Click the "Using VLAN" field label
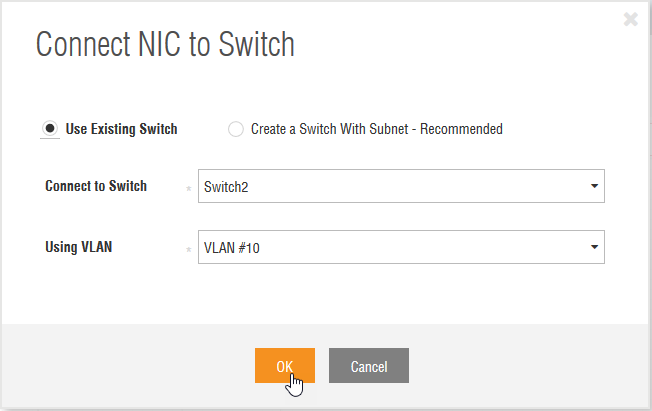652x411 pixels. point(79,246)
